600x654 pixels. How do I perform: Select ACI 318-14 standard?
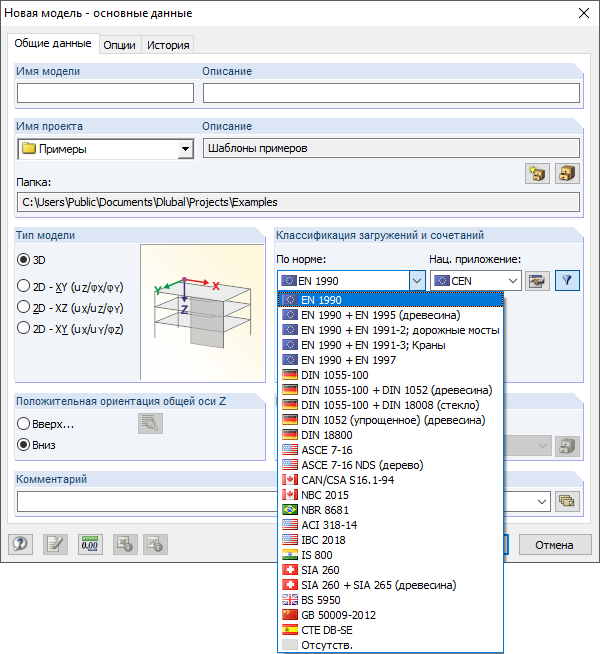click(x=391, y=525)
